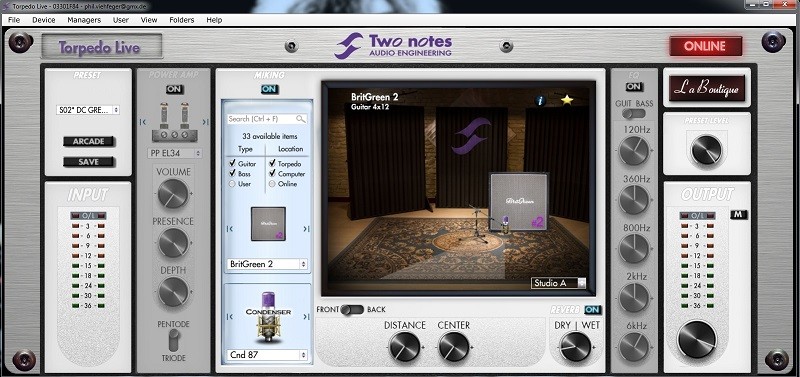The width and height of the screenshot is (800, 377).
Task: Go to previous power amp with the left arrow
Action: 142,122
